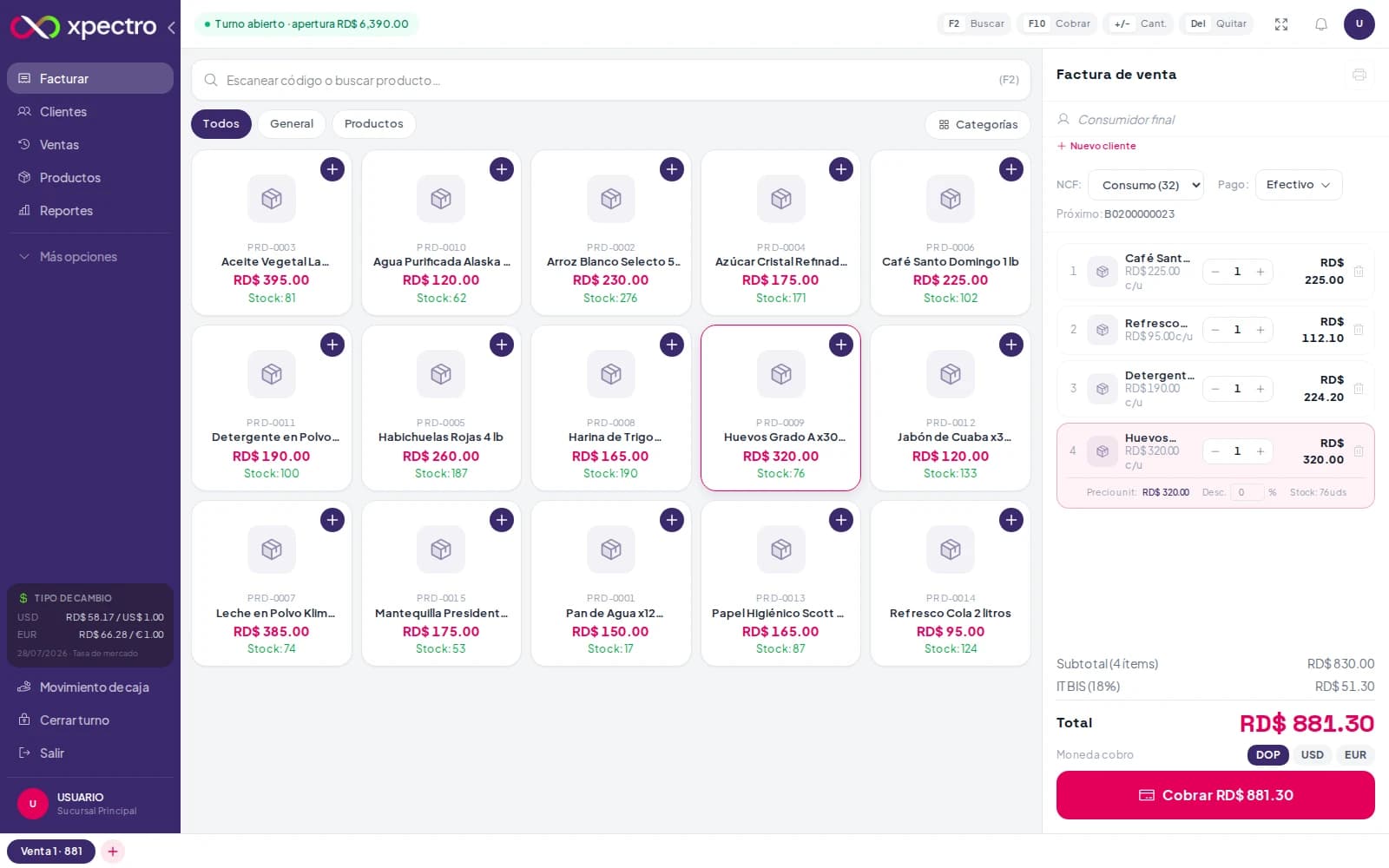Image resolution: width=1389 pixels, height=868 pixels.
Task: Toggle fullscreen mode icon
Action: pyautogui.click(x=1281, y=24)
